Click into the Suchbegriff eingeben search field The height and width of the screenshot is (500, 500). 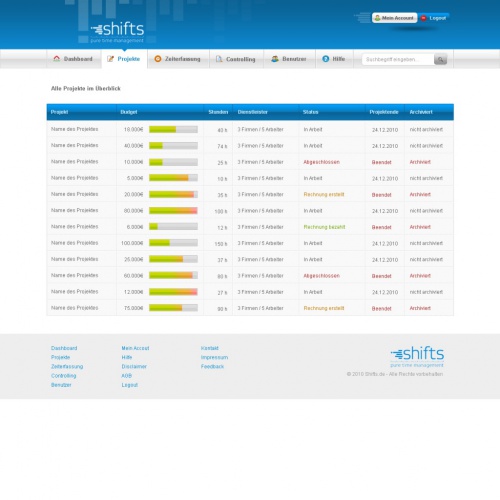398,59
